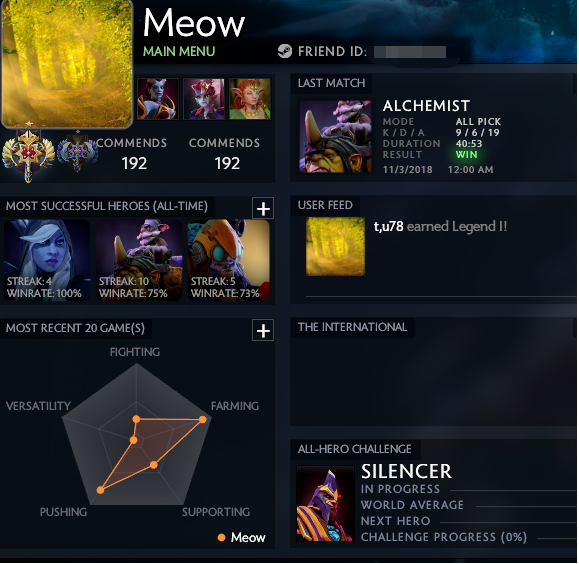Viewport: 579px width, 564px height.
Task: Open the Last Match tab header
Action: (331, 83)
